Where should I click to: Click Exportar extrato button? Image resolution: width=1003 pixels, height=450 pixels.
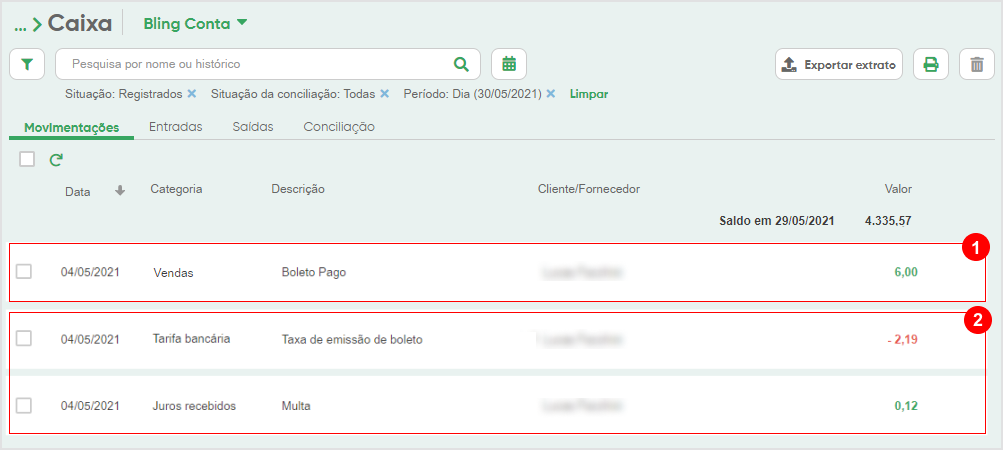coord(839,64)
